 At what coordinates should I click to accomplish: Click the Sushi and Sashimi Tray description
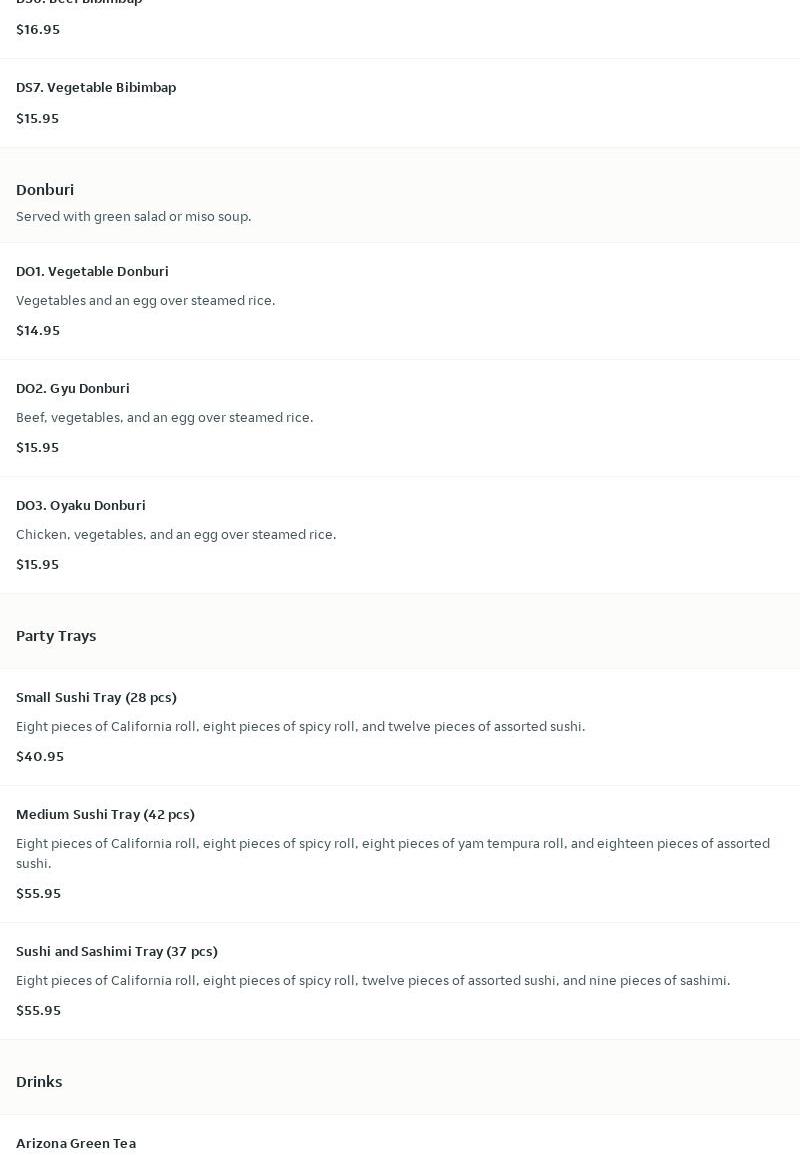pyautogui.click(x=373, y=981)
